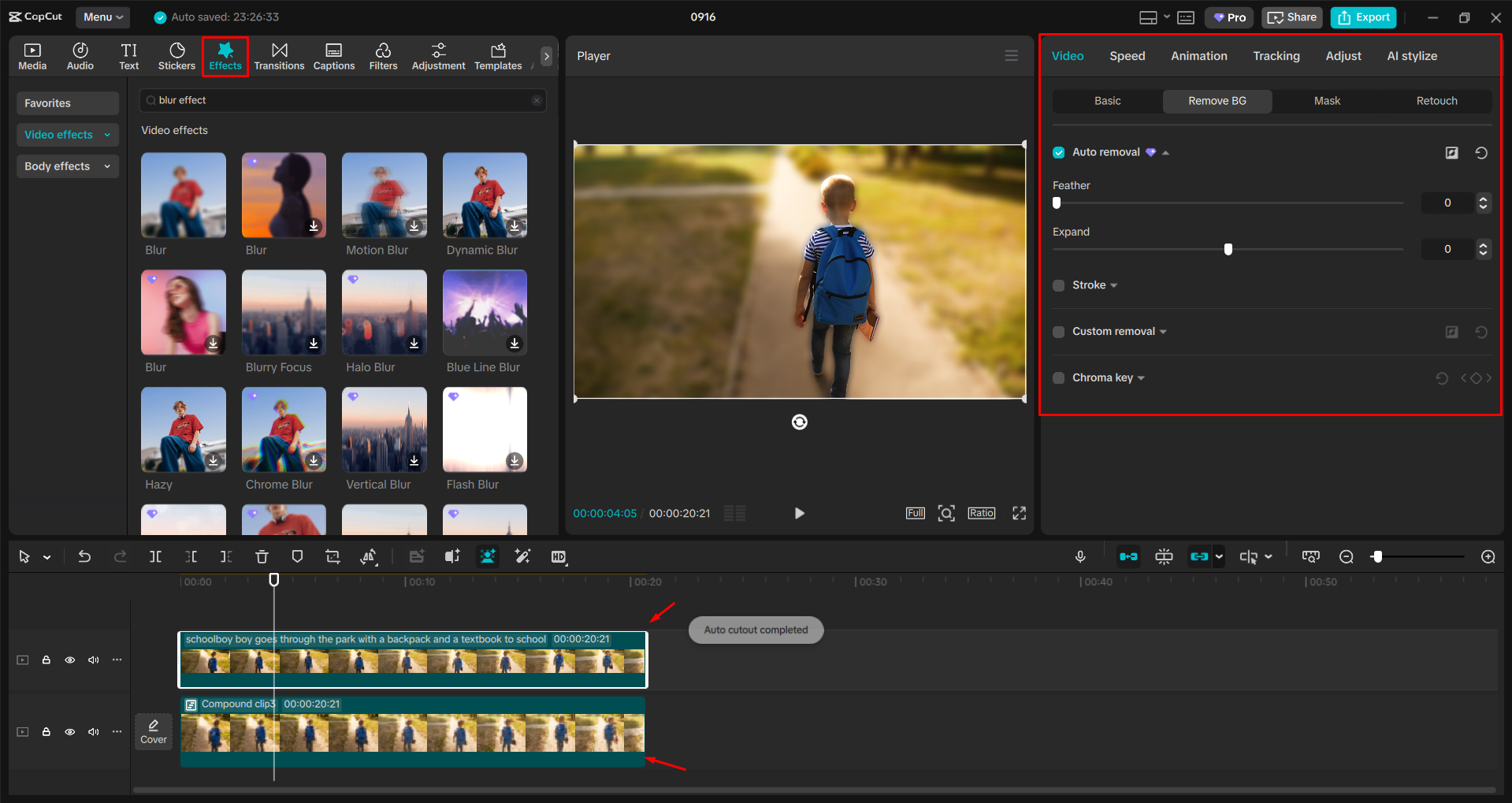Screen dimensions: 1512x803
Task: Enable the Chroma key checkbox
Action: 1059,378
